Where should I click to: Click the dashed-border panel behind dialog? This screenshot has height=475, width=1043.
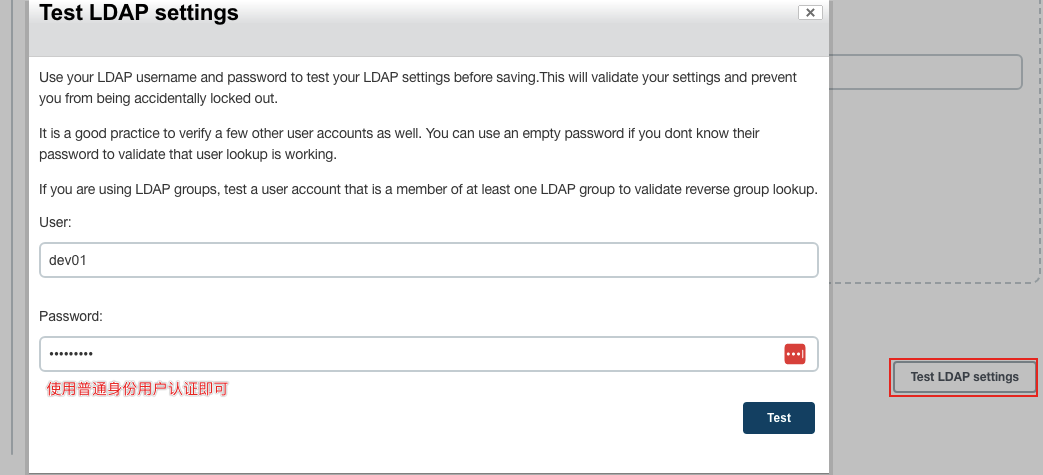935,193
